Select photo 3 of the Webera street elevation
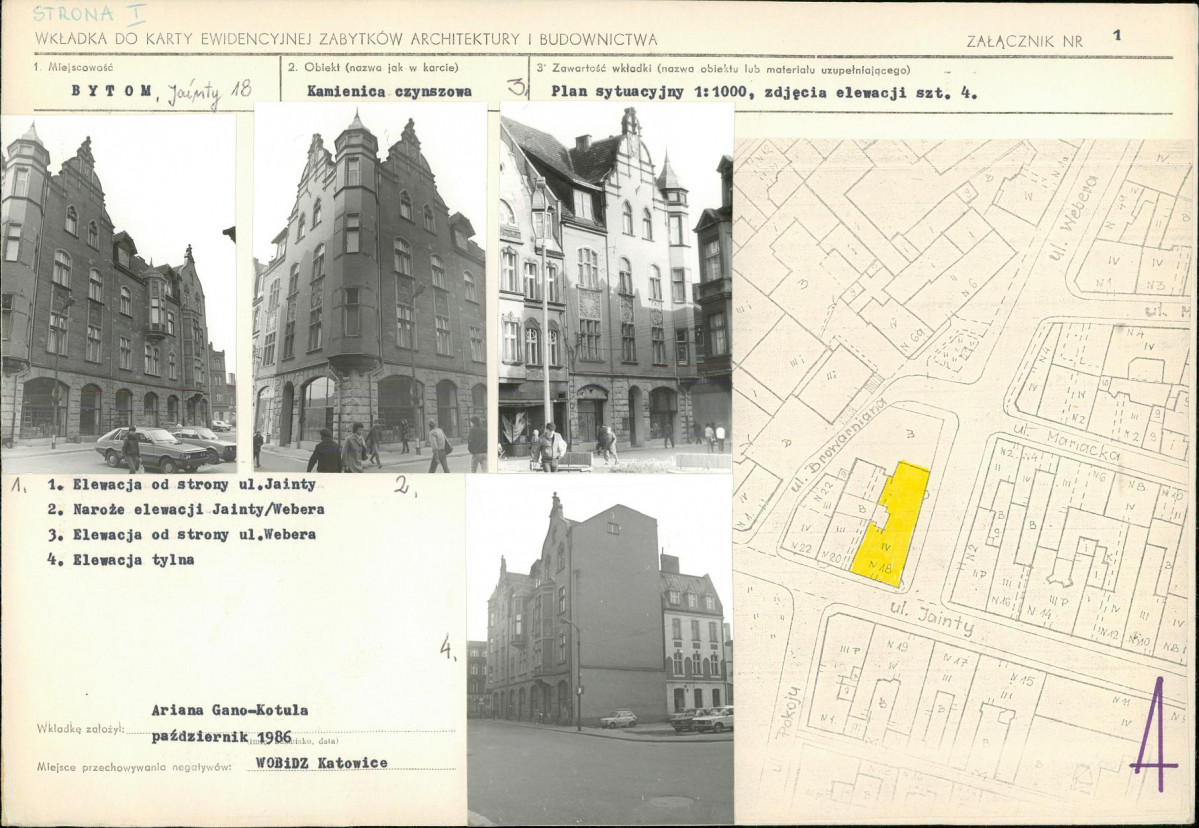This screenshot has width=1199, height=828. pos(616,287)
